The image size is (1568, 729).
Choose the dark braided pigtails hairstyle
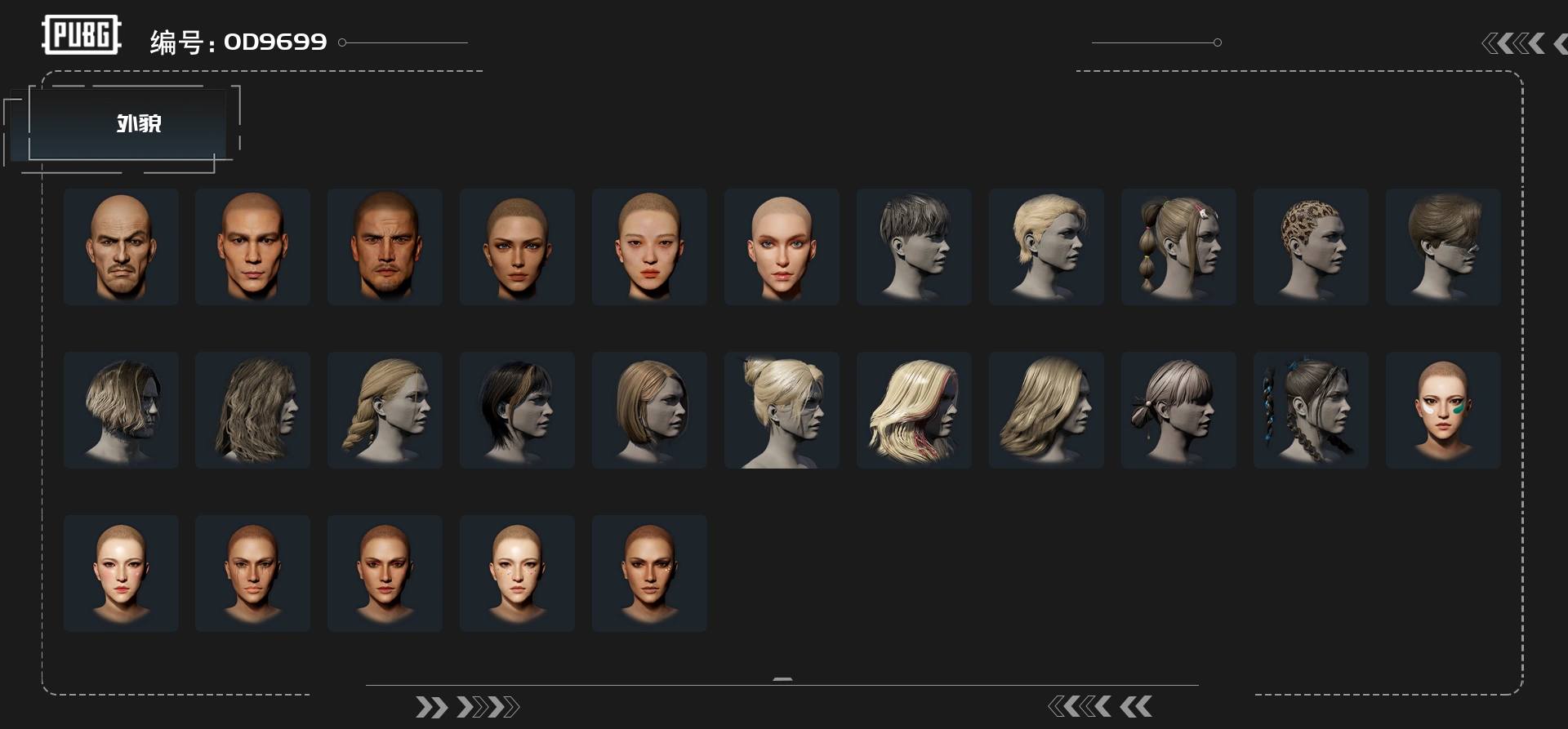[x=1311, y=410]
